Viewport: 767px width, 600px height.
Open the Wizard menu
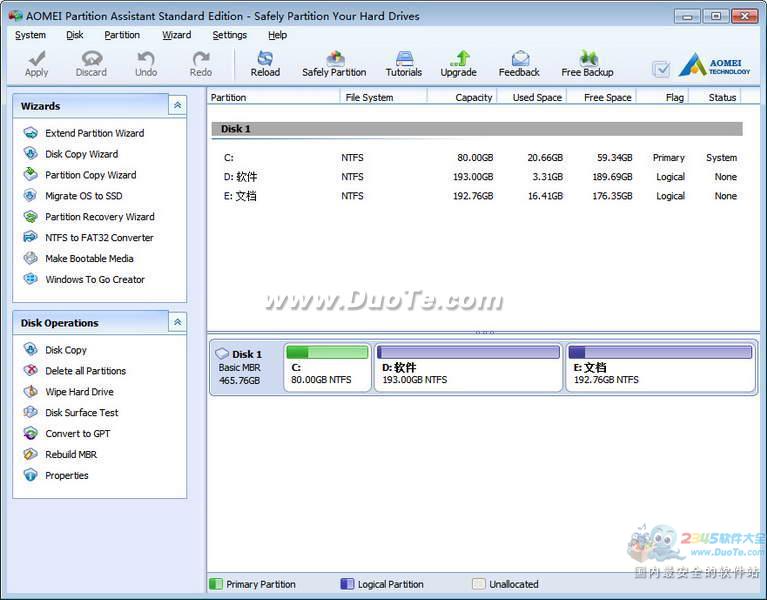tap(177, 35)
